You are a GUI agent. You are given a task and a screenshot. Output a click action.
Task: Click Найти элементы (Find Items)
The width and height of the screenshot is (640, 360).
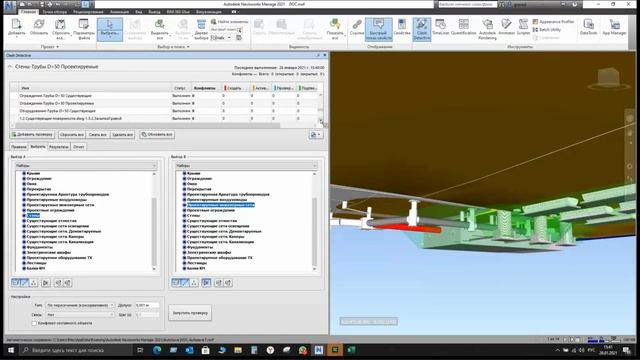coord(229,22)
